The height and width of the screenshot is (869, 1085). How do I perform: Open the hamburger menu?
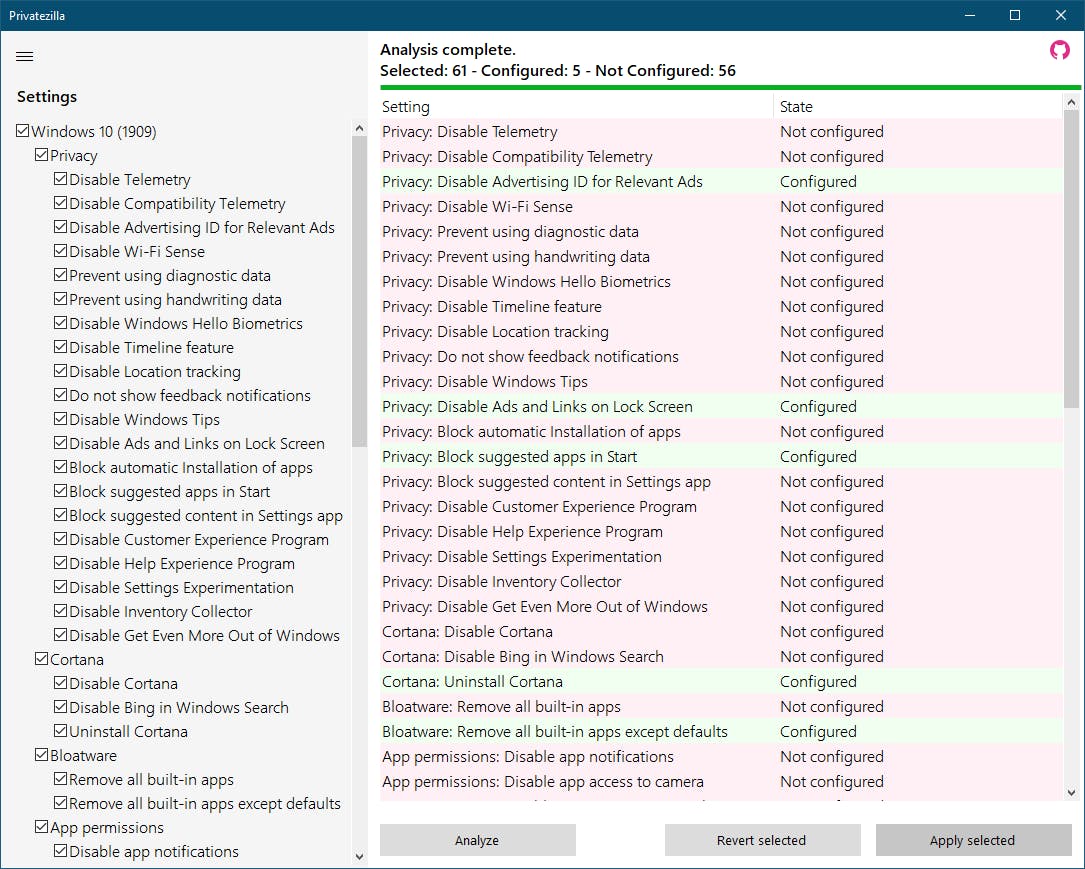pos(24,57)
